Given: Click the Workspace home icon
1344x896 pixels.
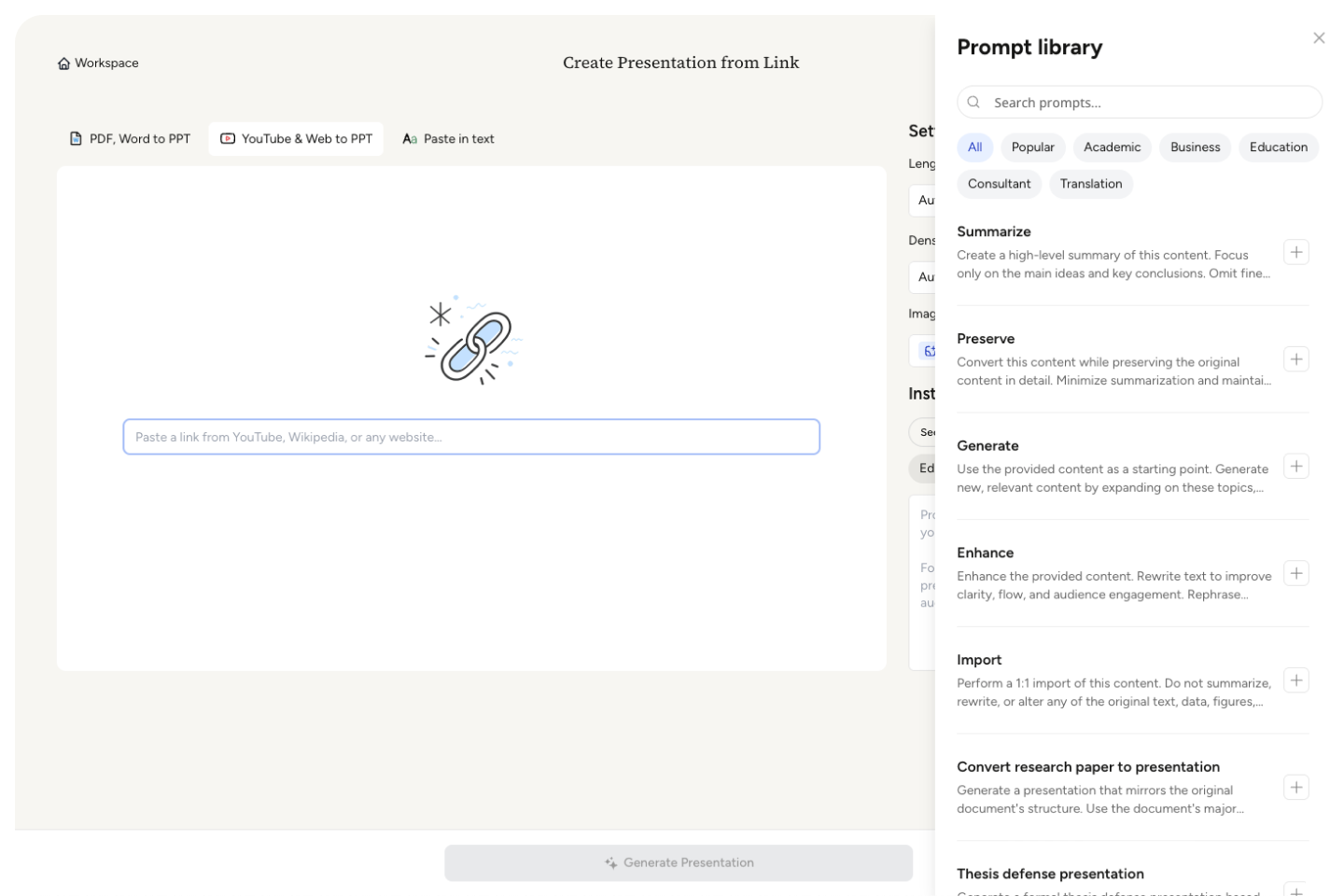Looking at the screenshot, I should coord(63,63).
